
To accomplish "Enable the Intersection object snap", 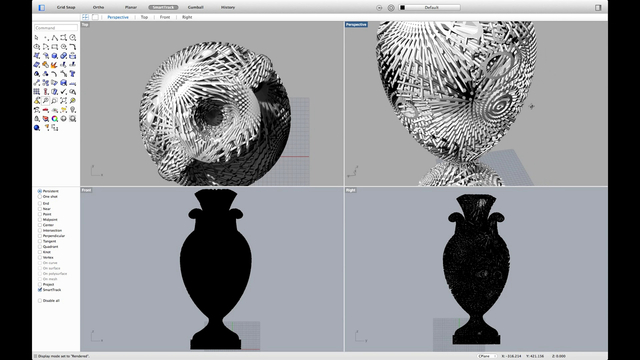I will point(40,230).
